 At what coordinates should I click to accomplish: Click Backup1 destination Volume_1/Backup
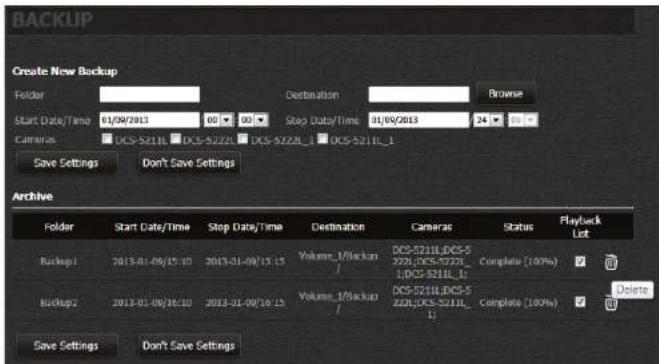pos(338,261)
